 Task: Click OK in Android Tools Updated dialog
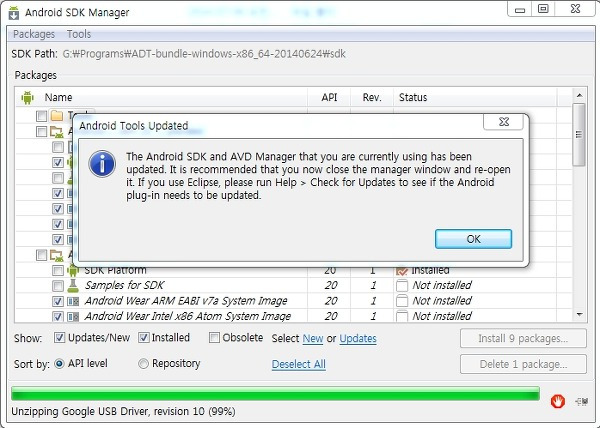point(473,239)
